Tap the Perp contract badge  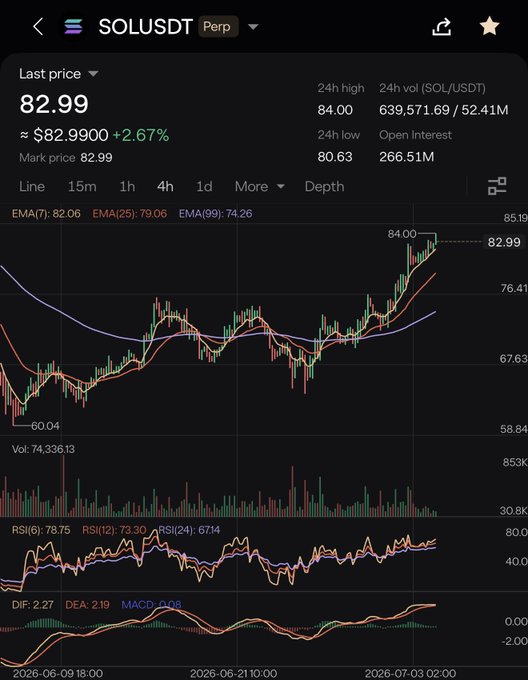click(217, 27)
